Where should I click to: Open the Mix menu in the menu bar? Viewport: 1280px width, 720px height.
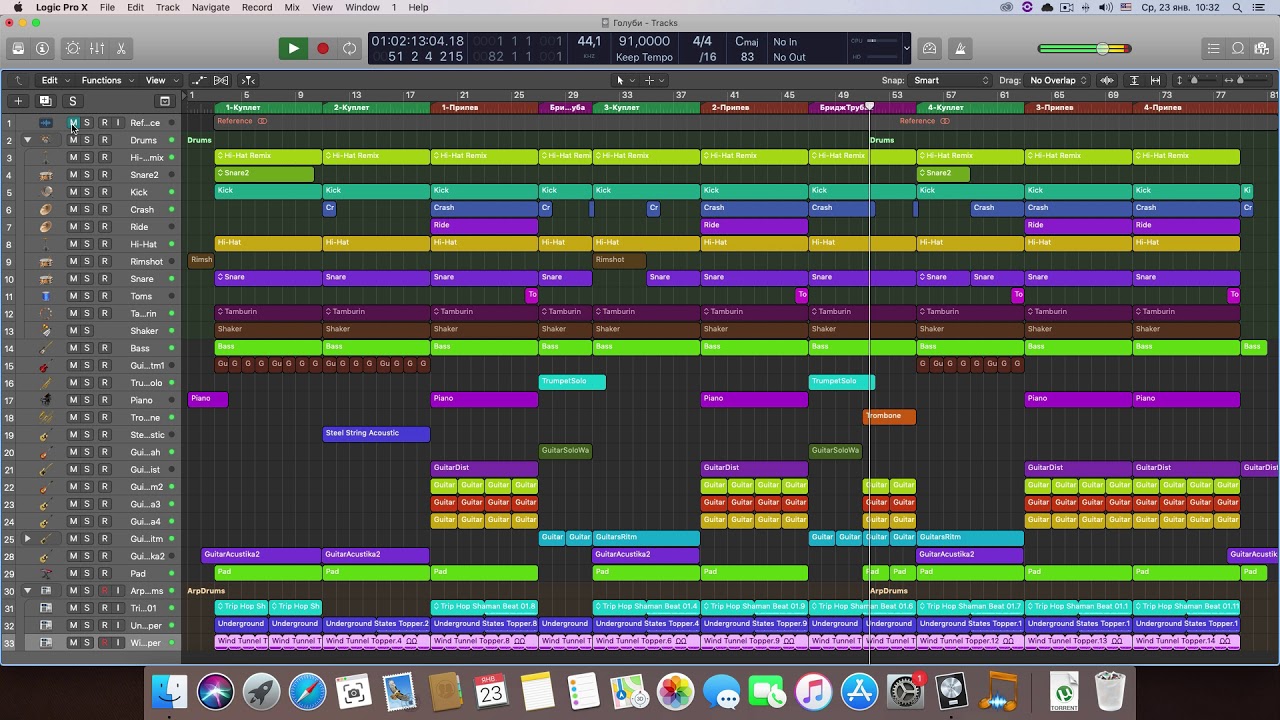click(292, 7)
